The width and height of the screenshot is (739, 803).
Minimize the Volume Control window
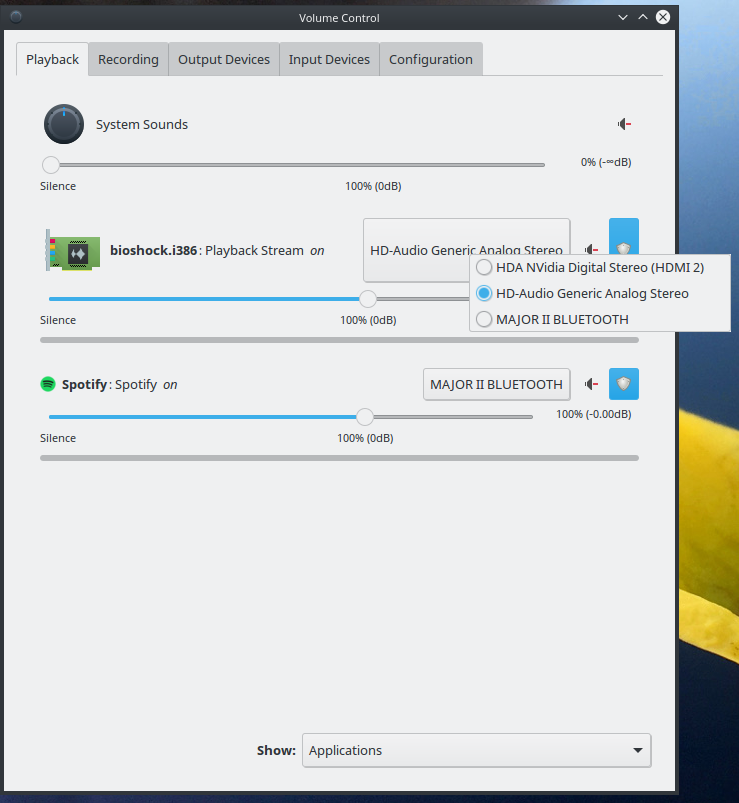(x=623, y=17)
